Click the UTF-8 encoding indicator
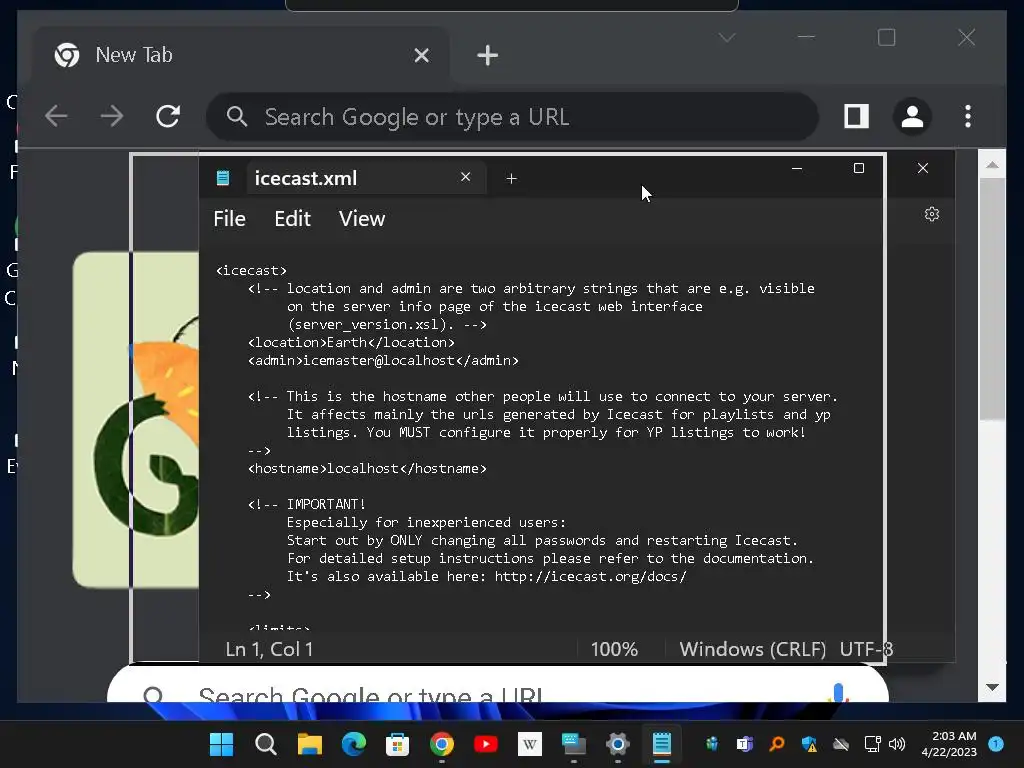1024x768 pixels. [866, 649]
